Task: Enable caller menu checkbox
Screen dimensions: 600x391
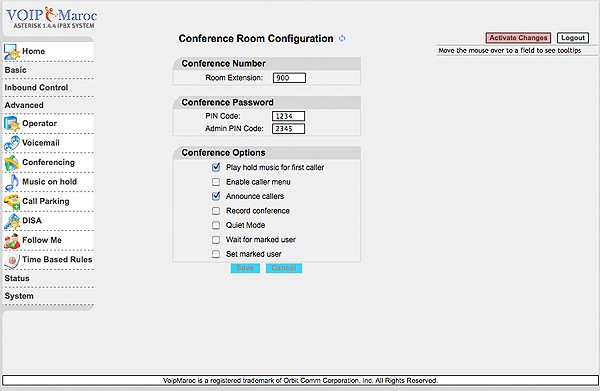Action: click(x=216, y=182)
